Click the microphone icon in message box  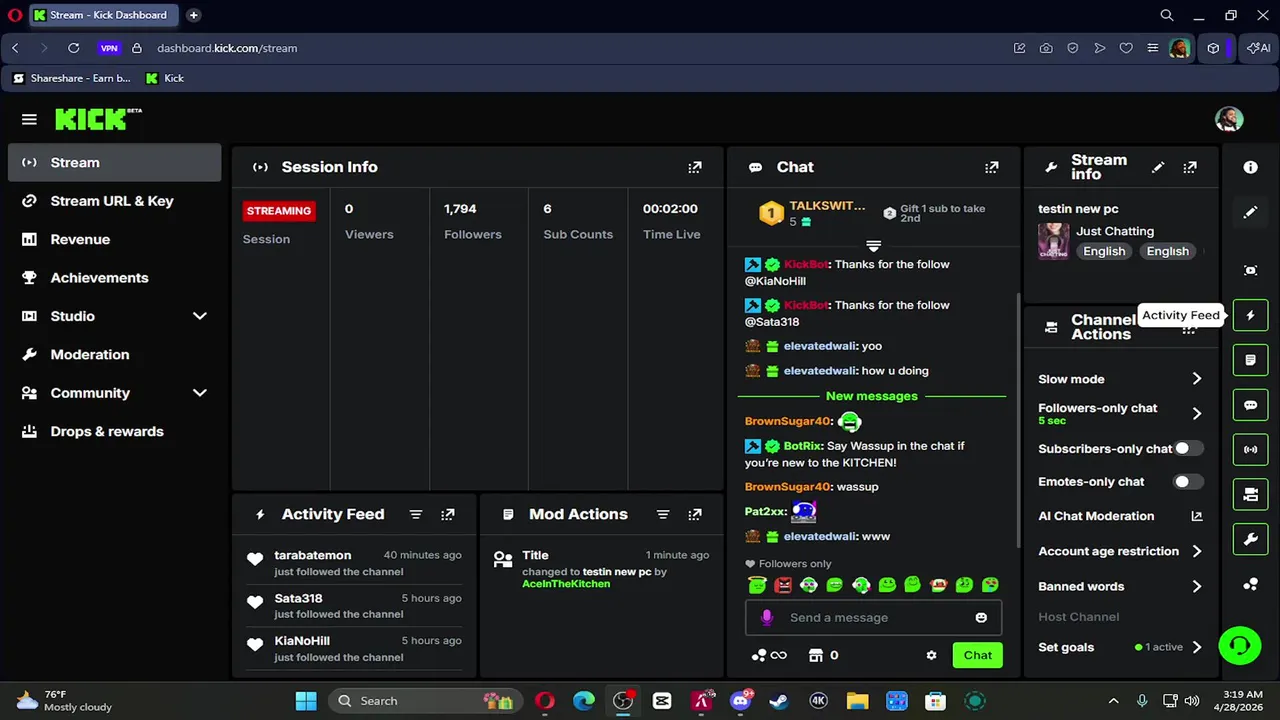pos(767,618)
